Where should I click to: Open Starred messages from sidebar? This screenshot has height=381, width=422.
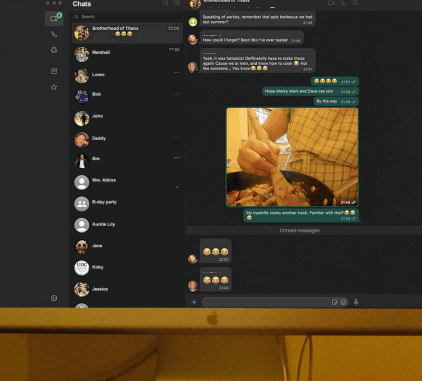[x=54, y=87]
